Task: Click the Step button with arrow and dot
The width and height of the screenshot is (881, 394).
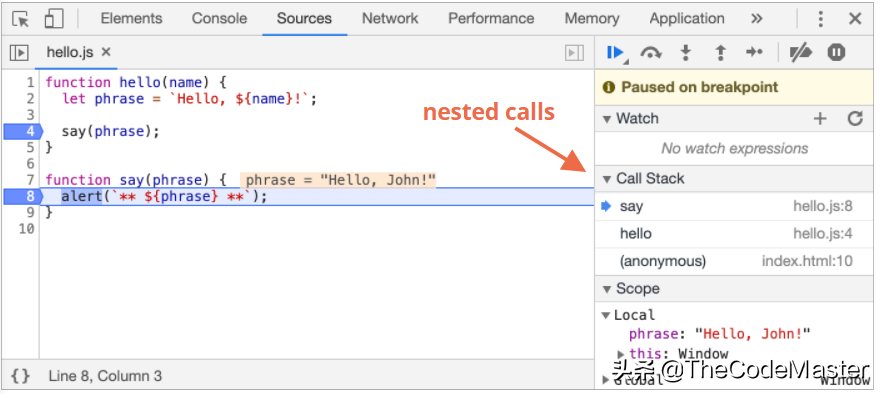Action: (x=754, y=52)
